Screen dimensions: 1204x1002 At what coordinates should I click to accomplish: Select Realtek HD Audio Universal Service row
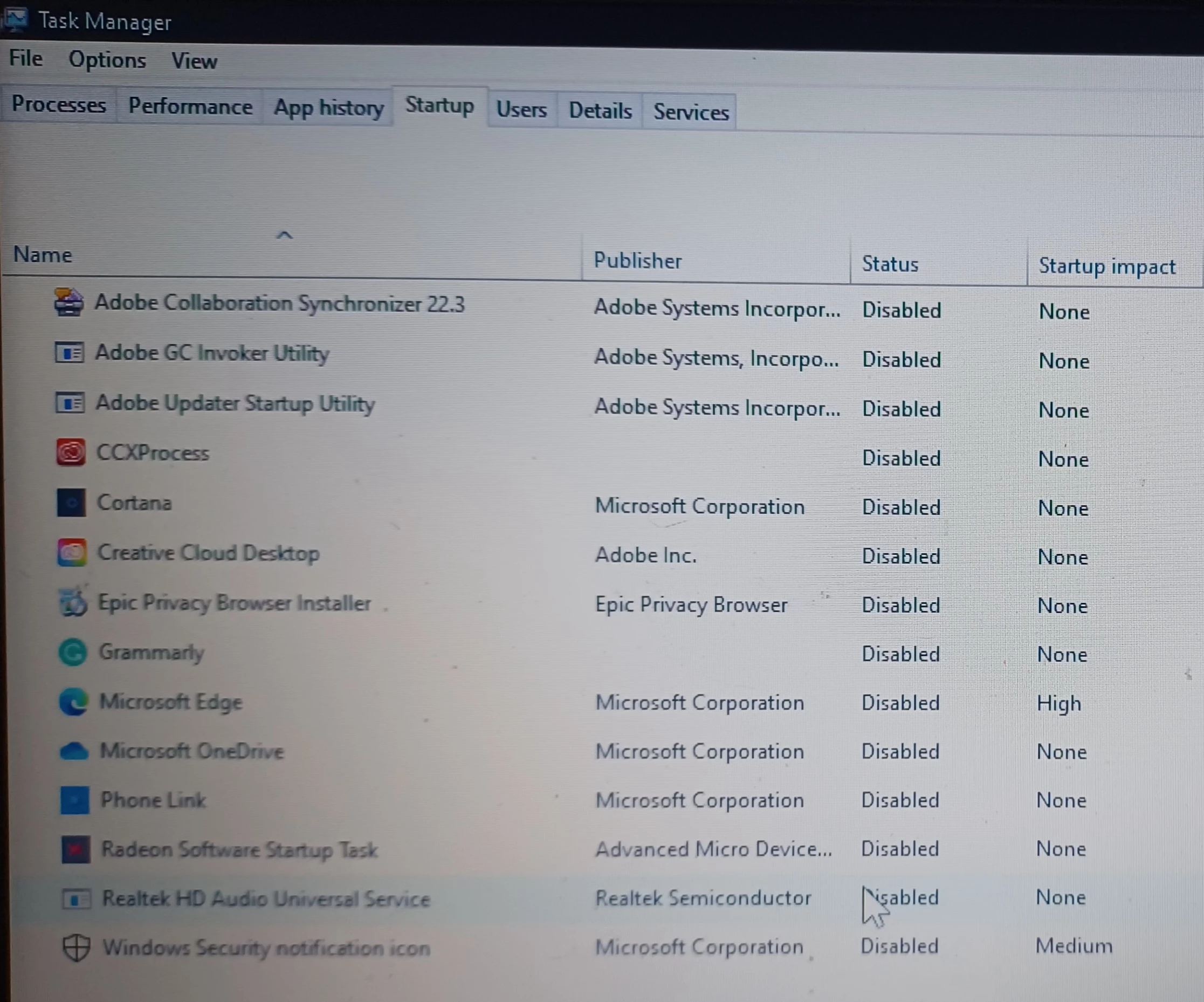click(265, 899)
